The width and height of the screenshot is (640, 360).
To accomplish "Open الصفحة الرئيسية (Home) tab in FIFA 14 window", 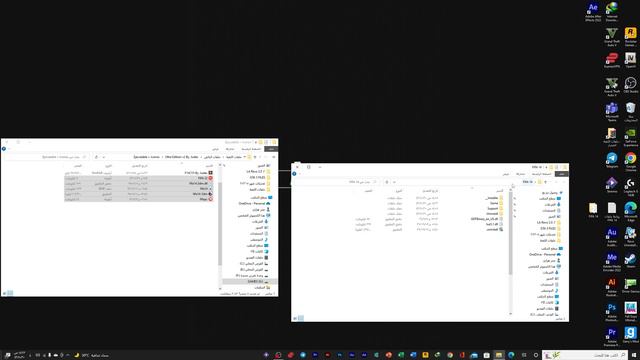I will (x=542, y=174).
